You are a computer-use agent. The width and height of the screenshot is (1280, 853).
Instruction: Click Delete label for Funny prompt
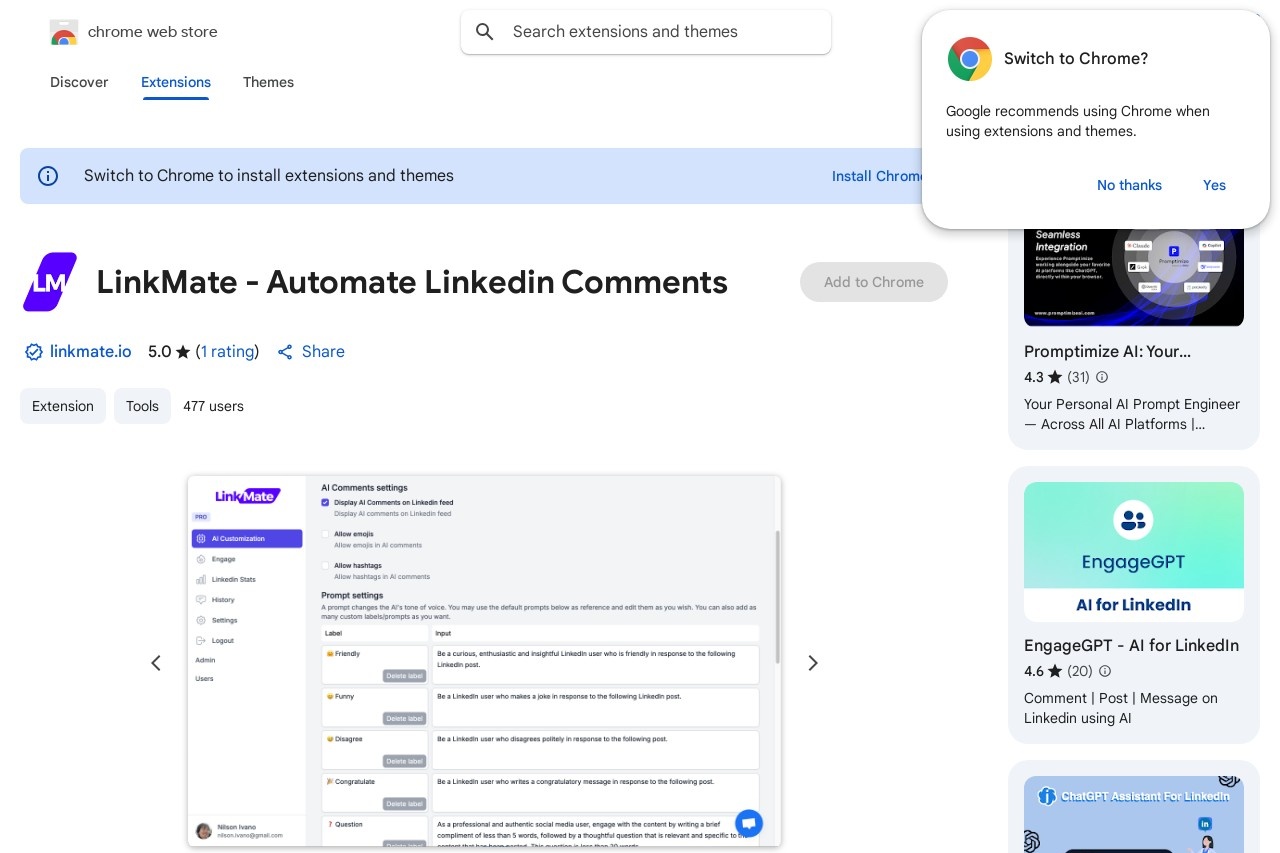point(404,718)
